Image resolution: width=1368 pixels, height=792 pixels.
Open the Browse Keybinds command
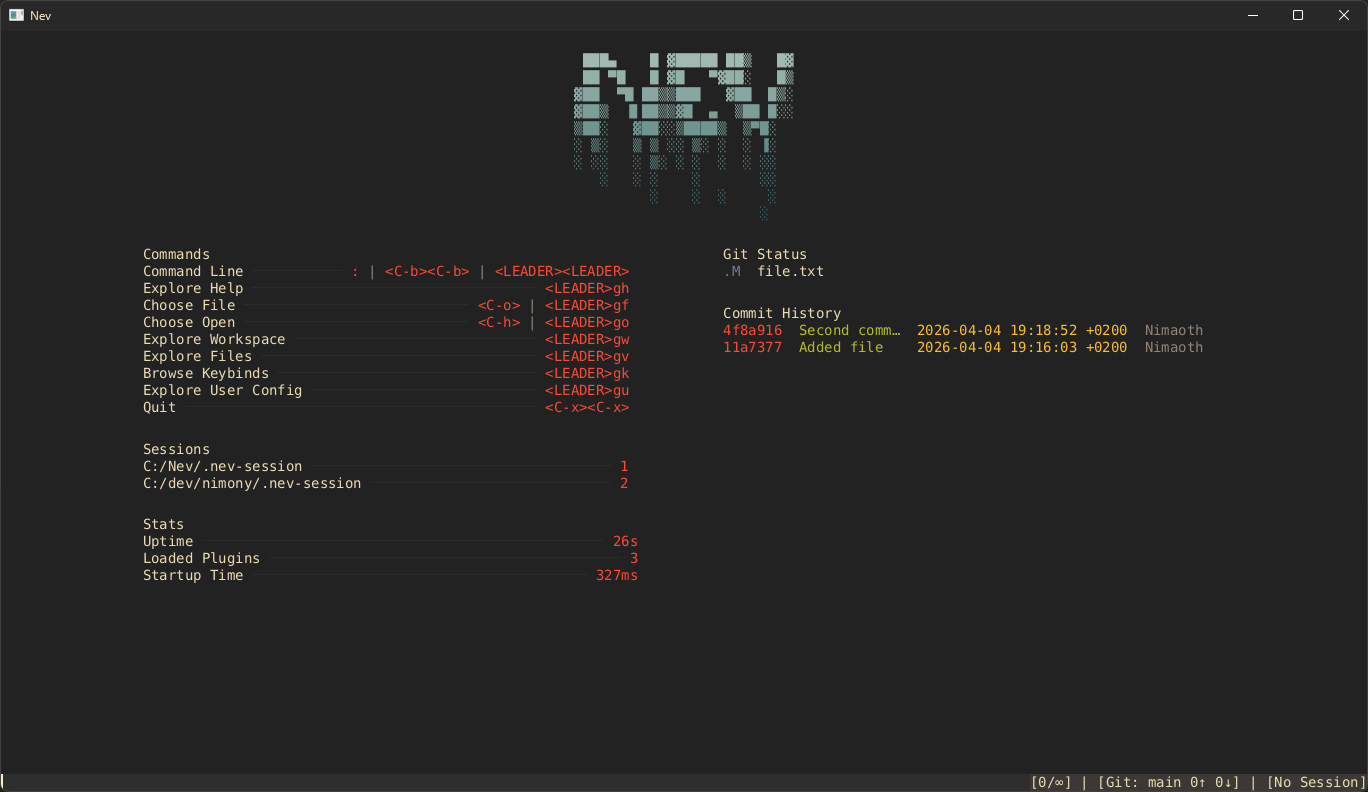(386, 373)
